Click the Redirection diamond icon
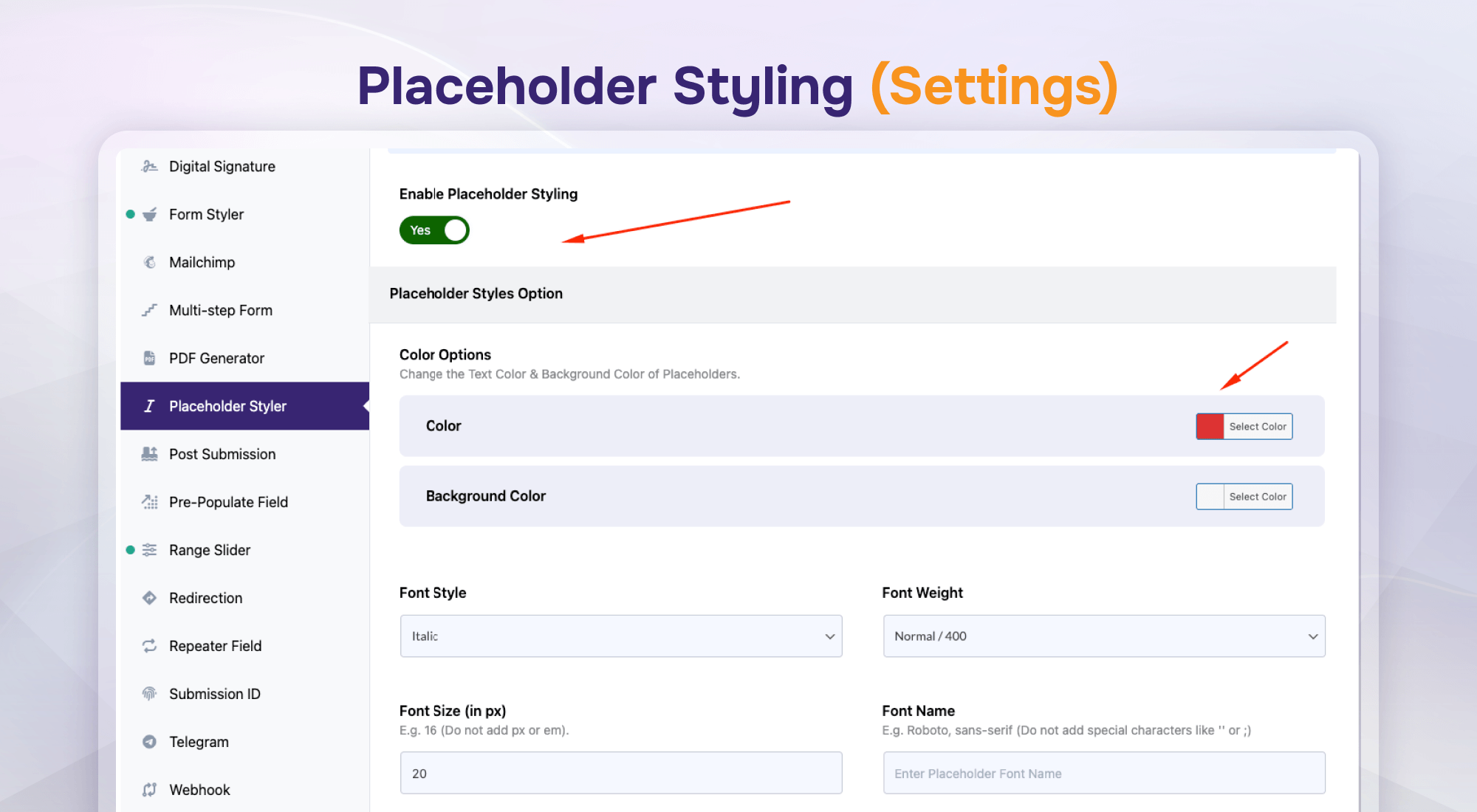The width and height of the screenshot is (1477, 812). pos(149,598)
